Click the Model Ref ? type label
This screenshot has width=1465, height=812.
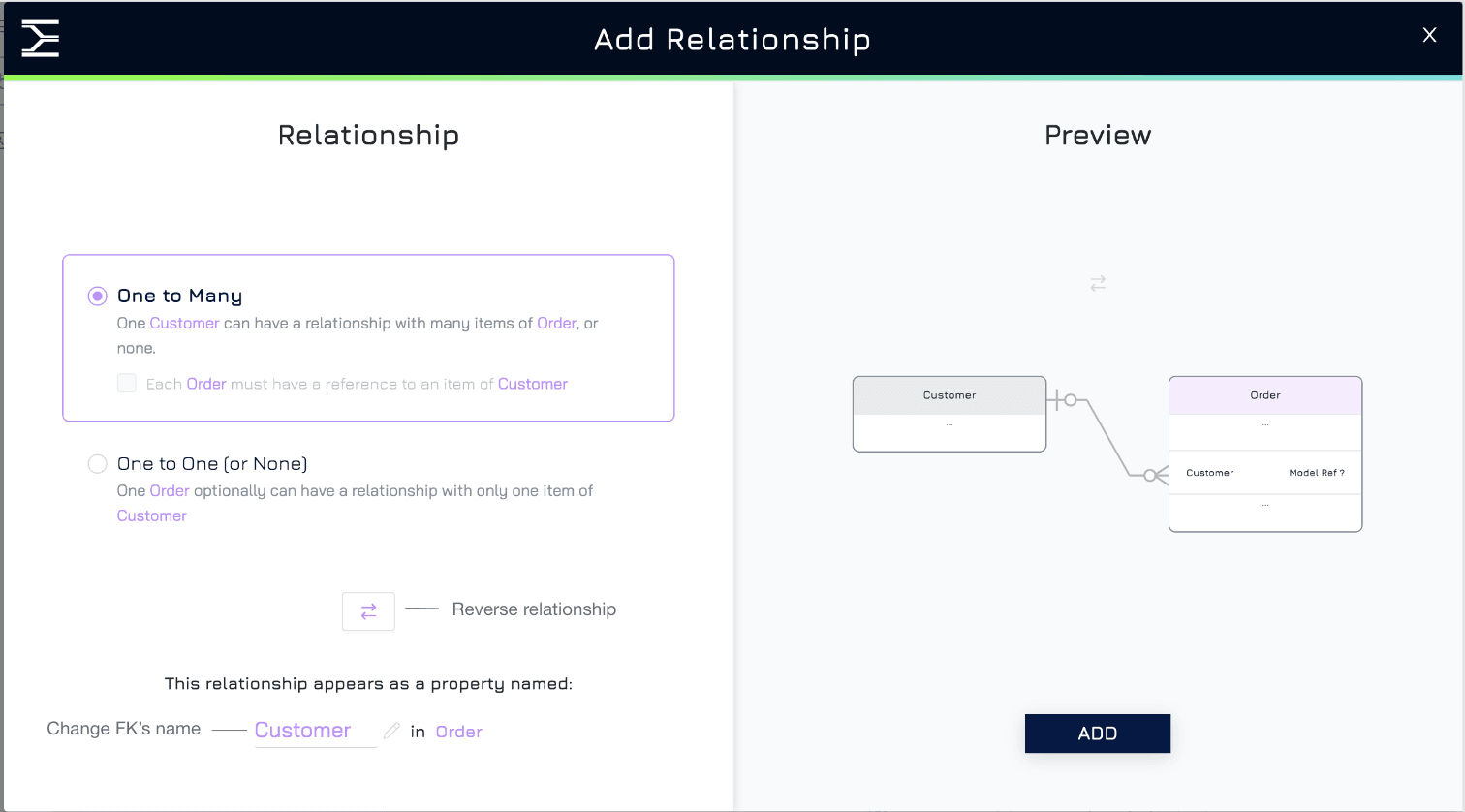(x=1317, y=473)
